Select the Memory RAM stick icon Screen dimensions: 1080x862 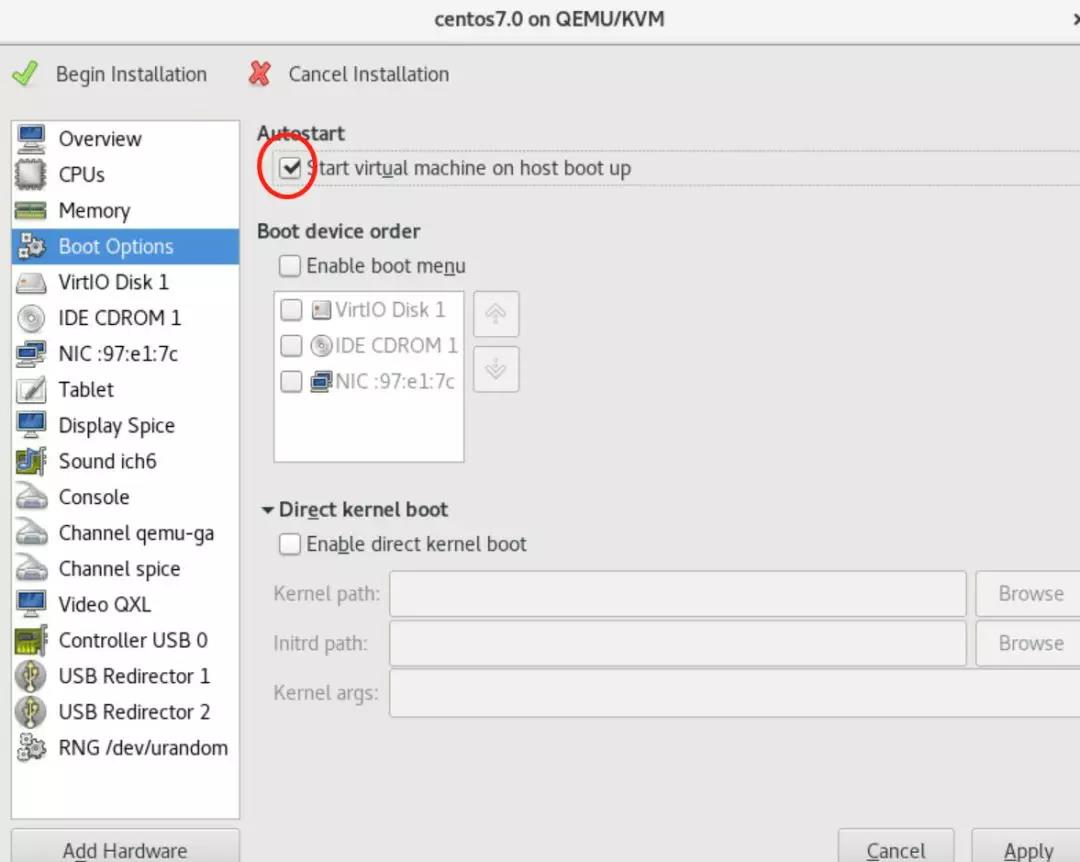[31, 210]
